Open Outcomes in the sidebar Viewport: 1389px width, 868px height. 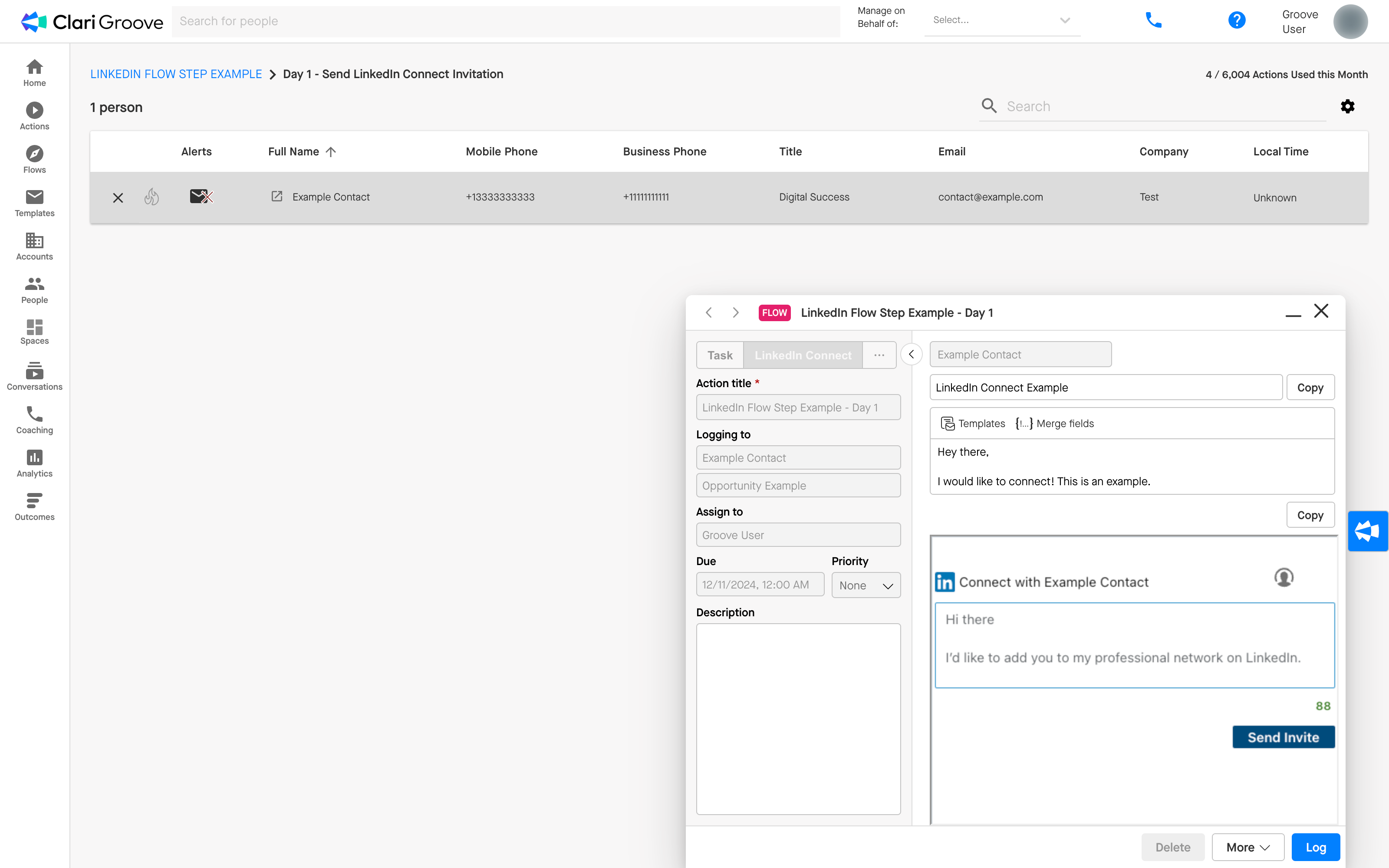(34, 507)
